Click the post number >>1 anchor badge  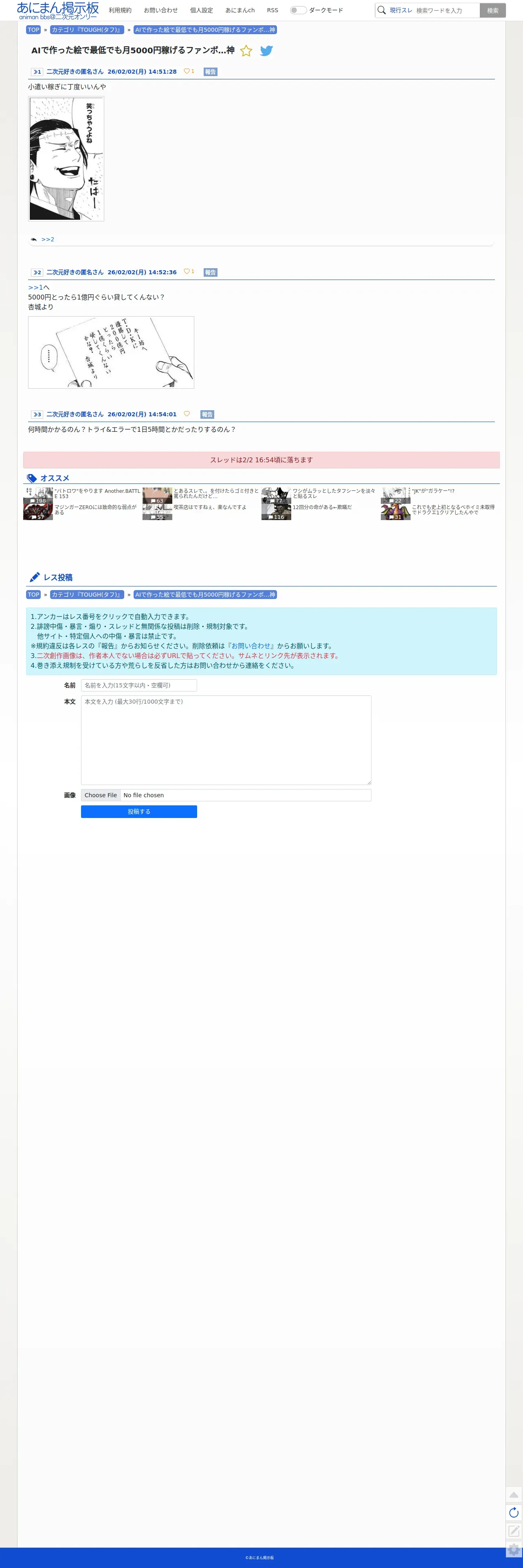[37, 72]
